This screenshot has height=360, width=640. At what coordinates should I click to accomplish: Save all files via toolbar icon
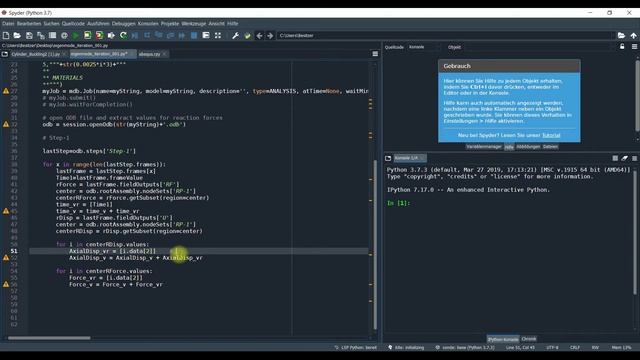click(41, 36)
